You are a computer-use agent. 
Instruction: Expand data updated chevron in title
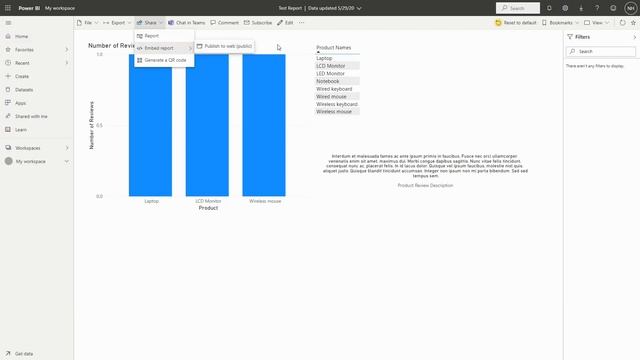pyautogui.click(x=359, y=8)
